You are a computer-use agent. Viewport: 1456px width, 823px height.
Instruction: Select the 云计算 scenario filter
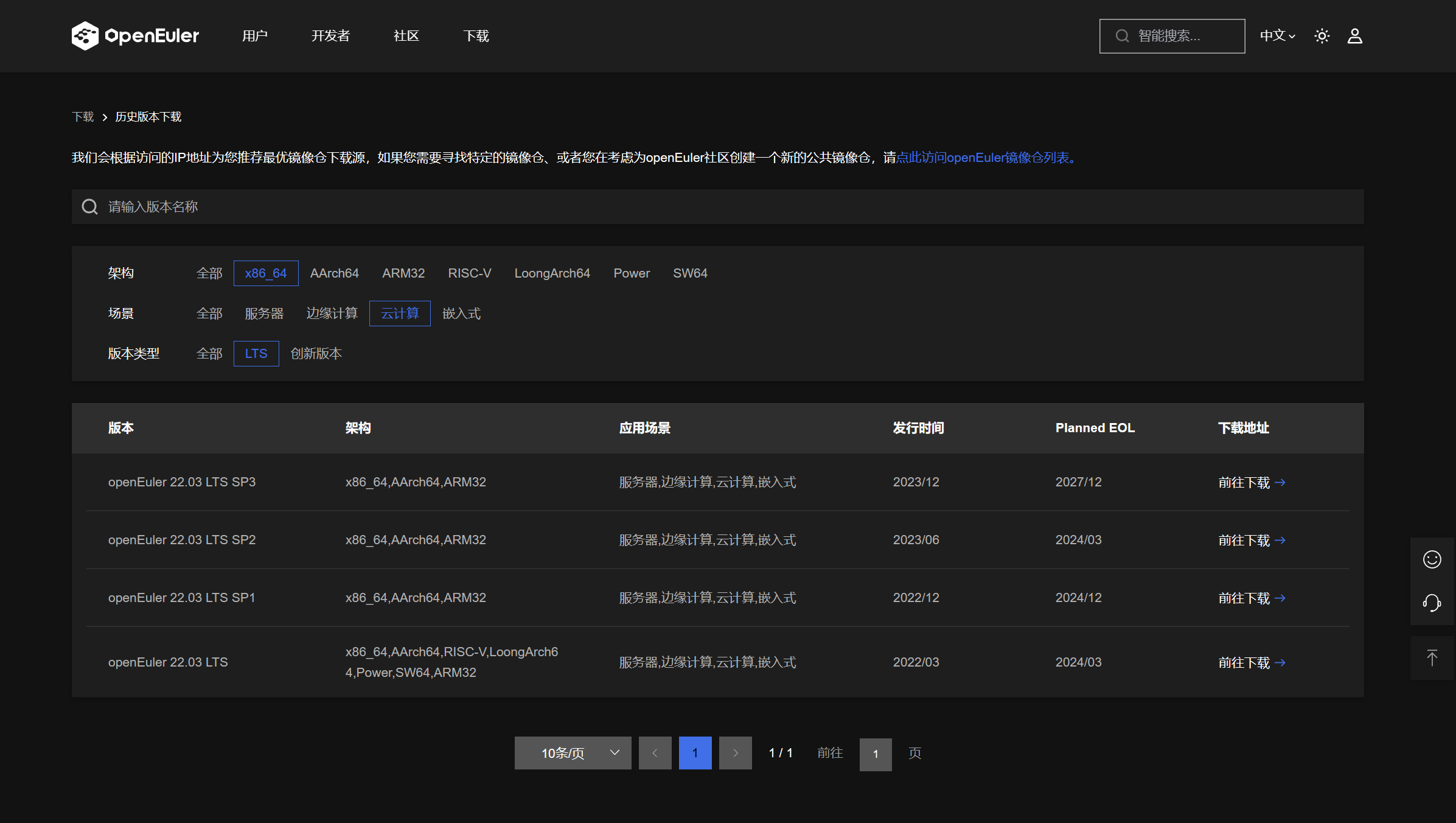pyautogui.click(x=400, y=313)
